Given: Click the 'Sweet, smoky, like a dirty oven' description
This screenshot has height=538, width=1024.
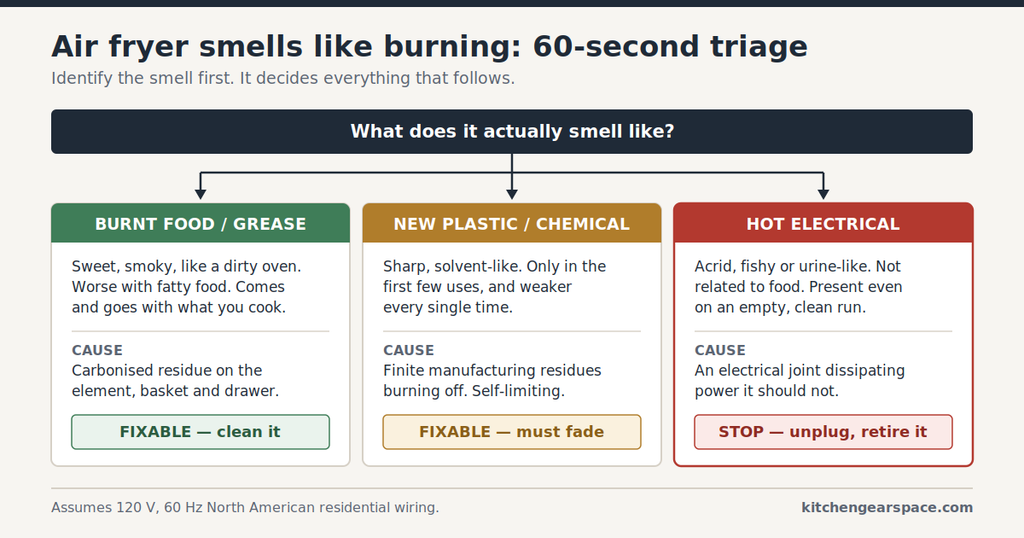Looking at the screenshot, I should 186,287.
